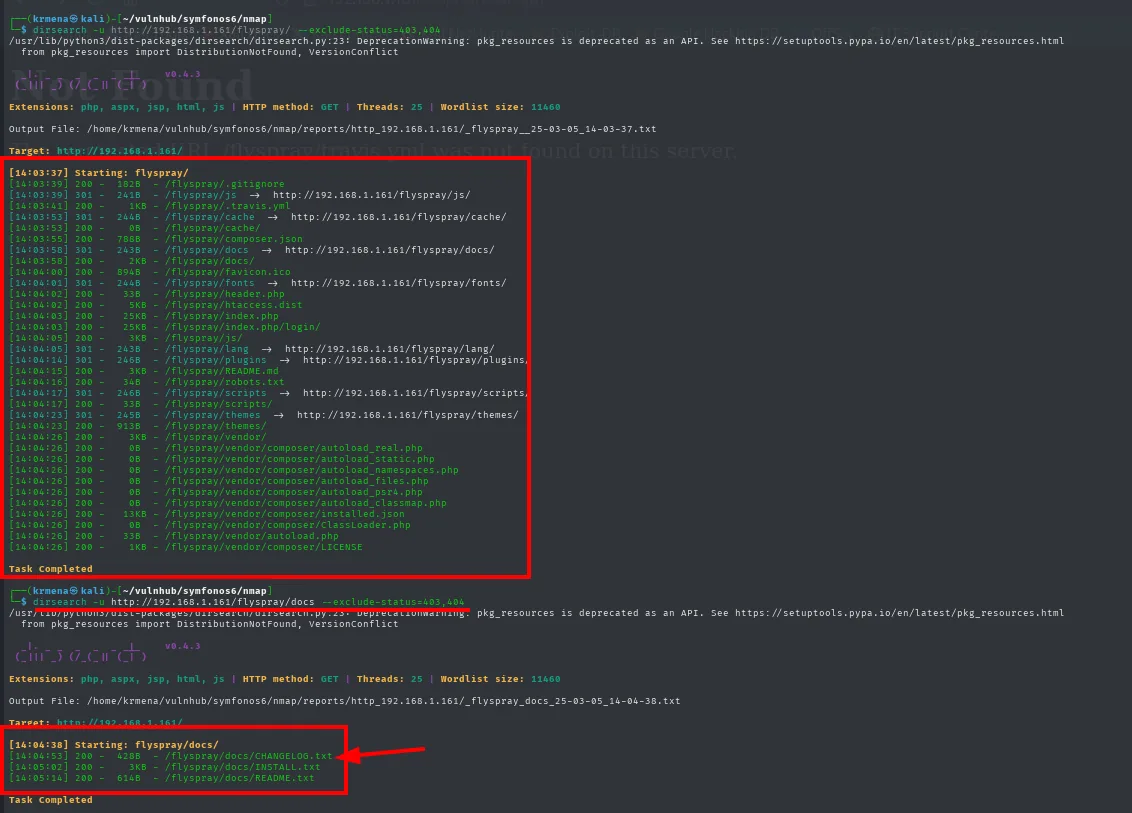Click redirect URL http://192.168.1.161/flyspray/docs/

(389, 250)
